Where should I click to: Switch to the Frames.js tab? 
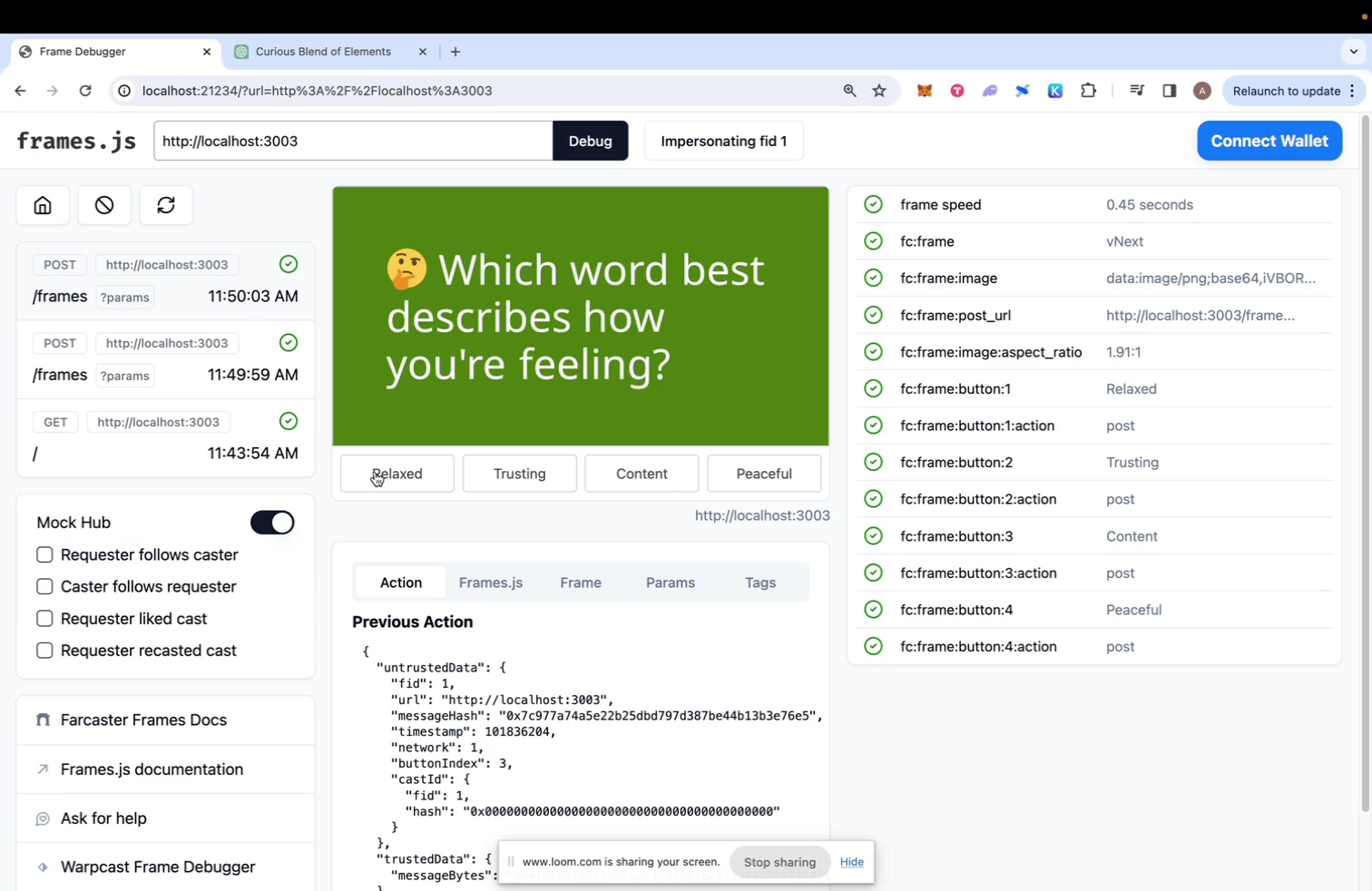491,583
